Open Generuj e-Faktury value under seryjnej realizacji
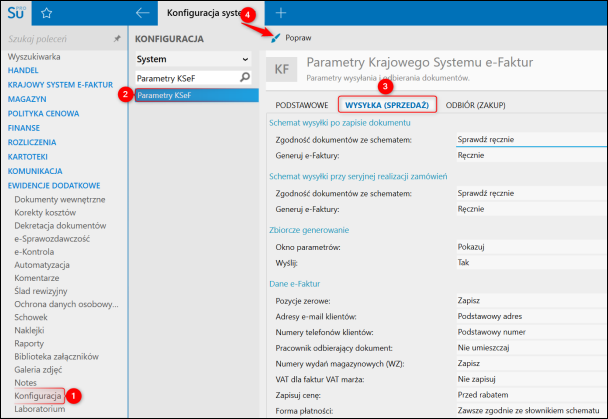Image resolution: width=608 pixels, height=419 pixels. (x=531, y=209)
